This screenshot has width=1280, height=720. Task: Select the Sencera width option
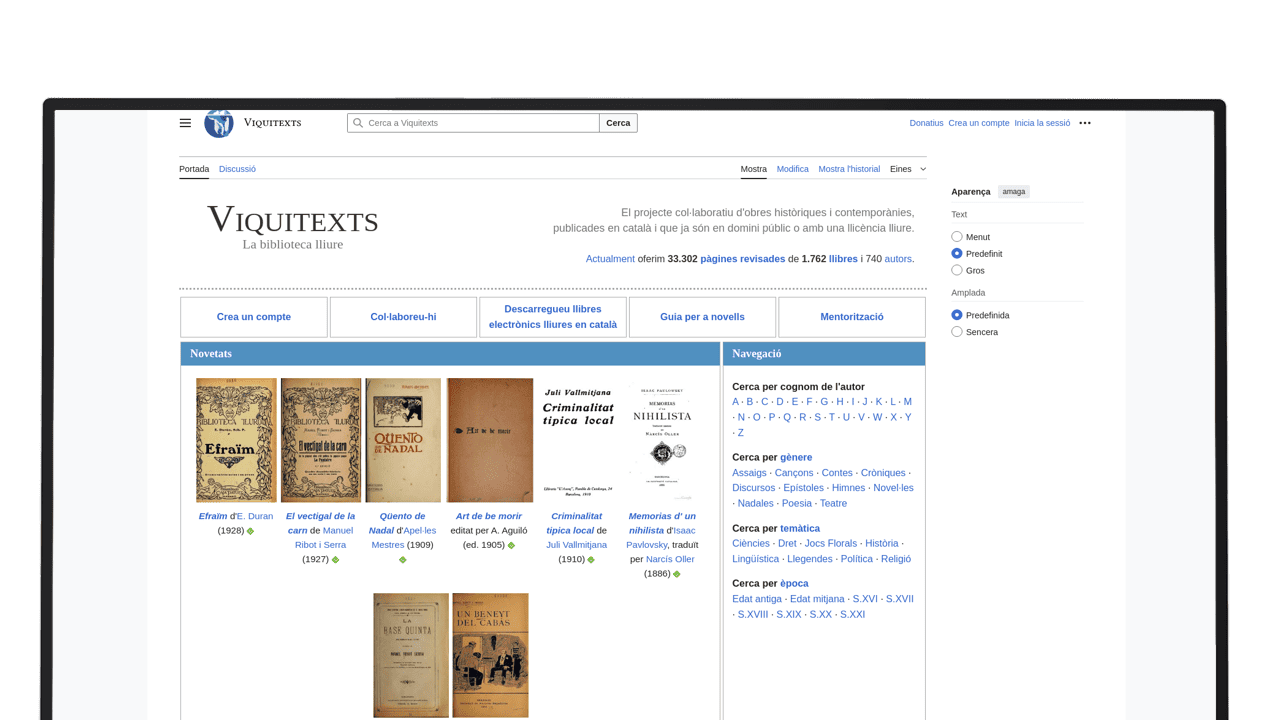tap(957, 332)
